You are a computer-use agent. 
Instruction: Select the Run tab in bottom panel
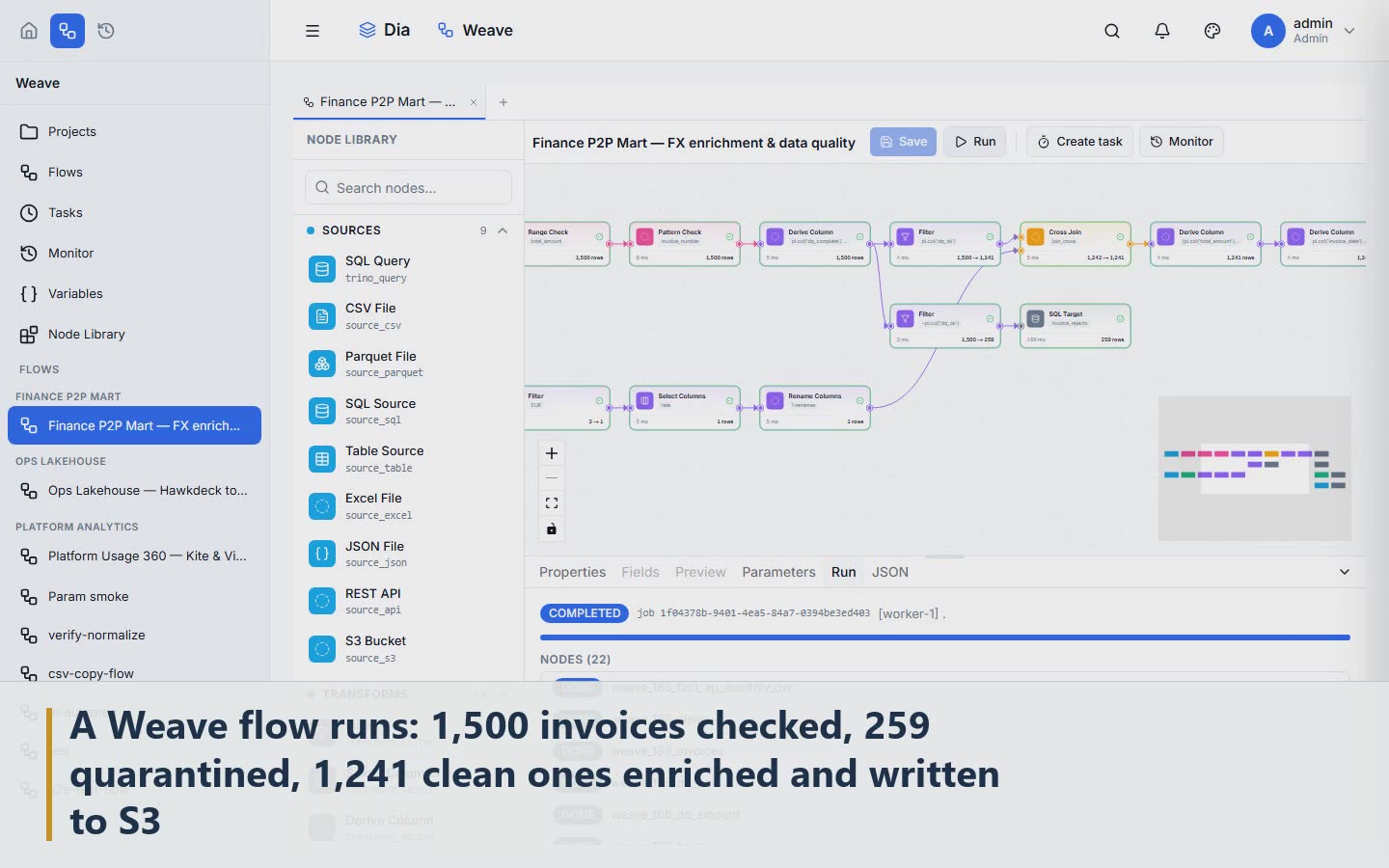click(x=843, y=572)
